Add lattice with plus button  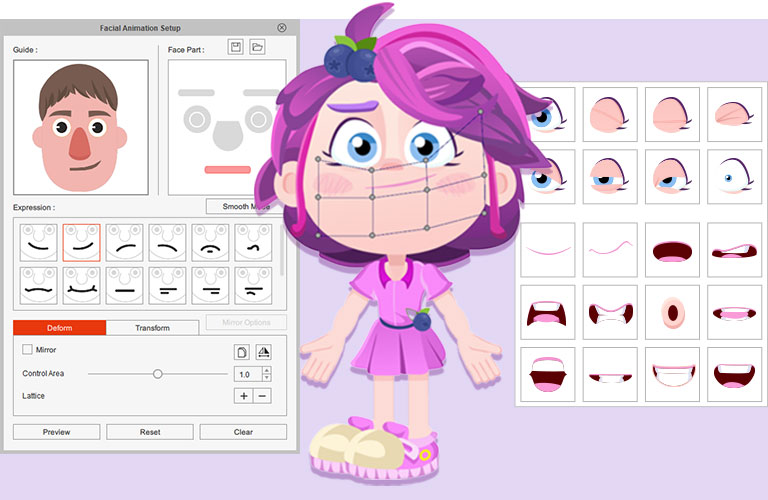243,396
